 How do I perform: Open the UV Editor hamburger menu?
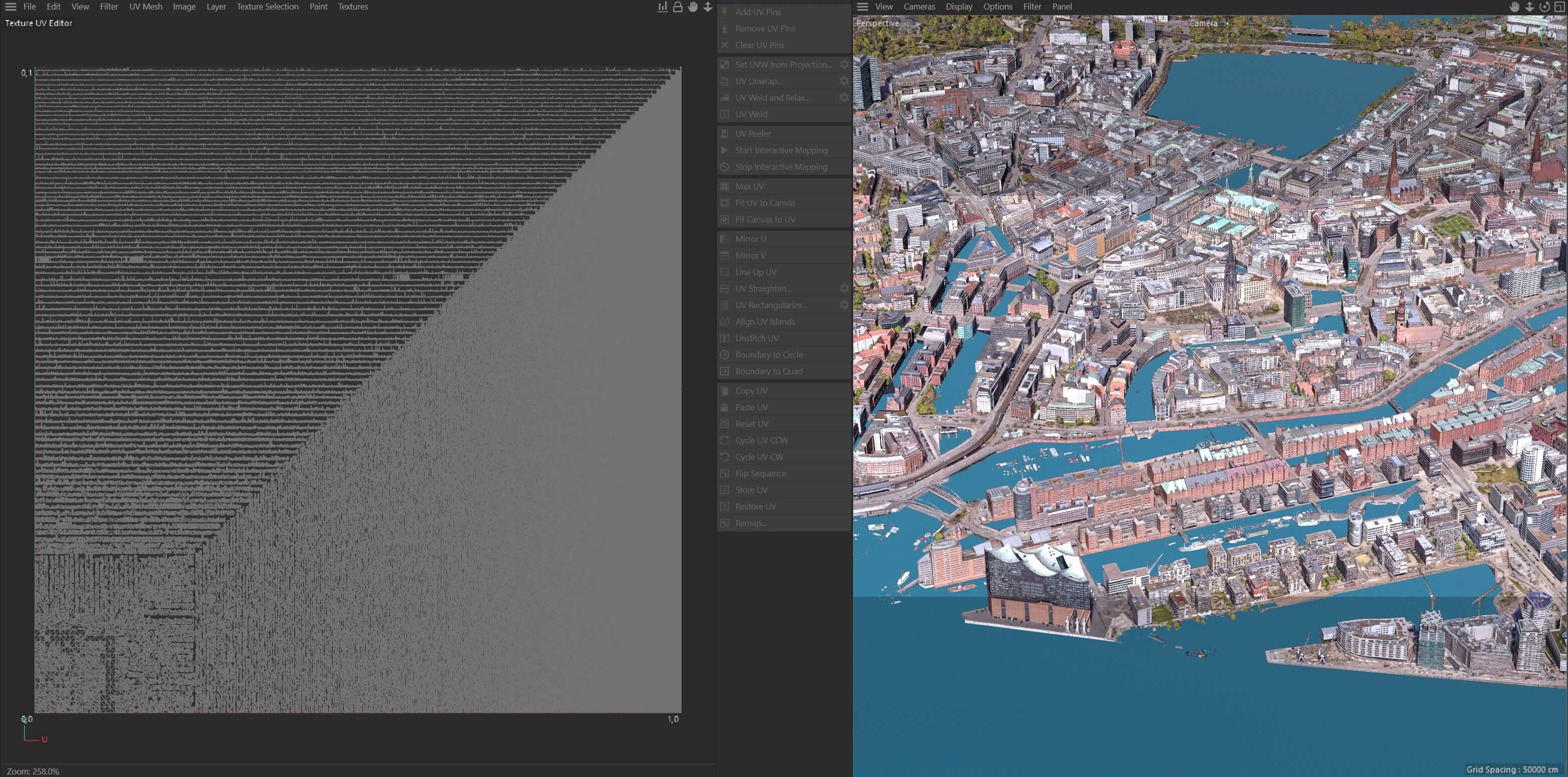(11, 7)
